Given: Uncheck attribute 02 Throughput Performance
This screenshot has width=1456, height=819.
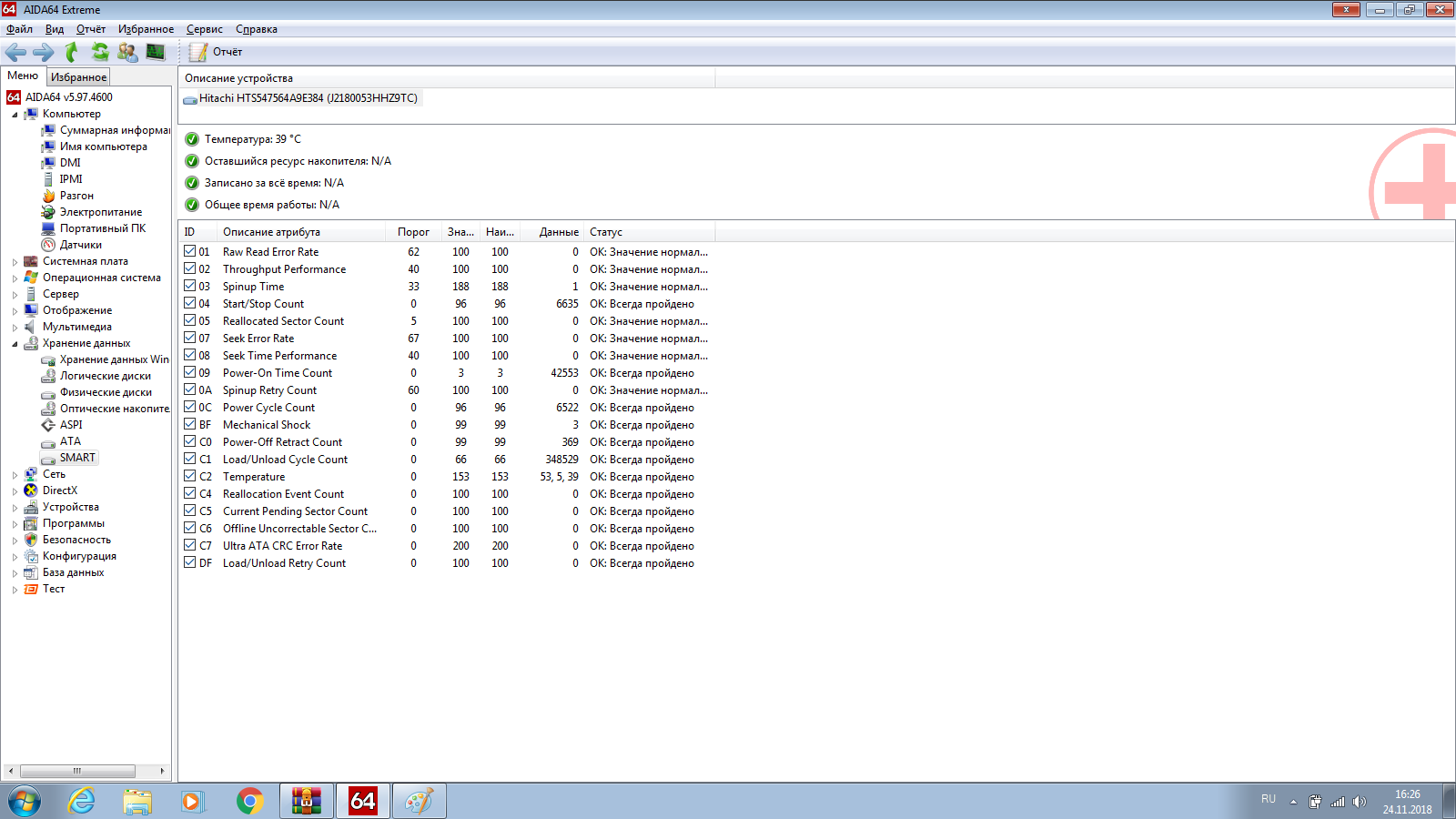Looking at the screenshot, I should pyautogui.click(x=189, y=268).
